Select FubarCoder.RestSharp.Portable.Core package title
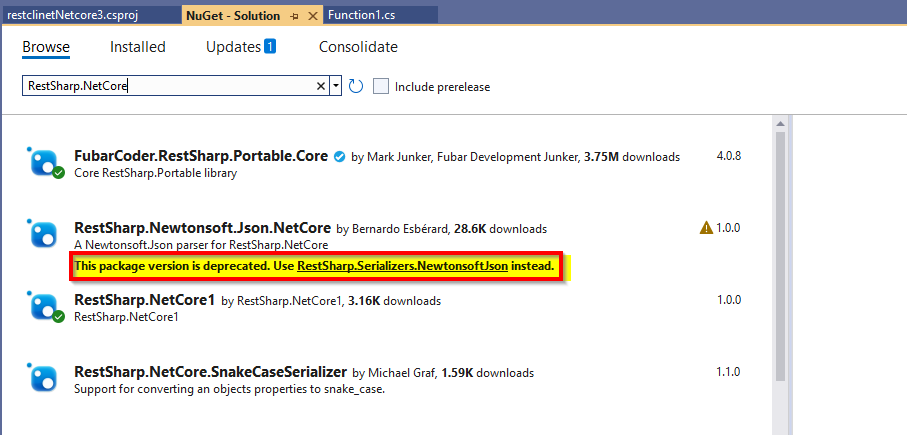907x435 pixels. tap(201, 156)
